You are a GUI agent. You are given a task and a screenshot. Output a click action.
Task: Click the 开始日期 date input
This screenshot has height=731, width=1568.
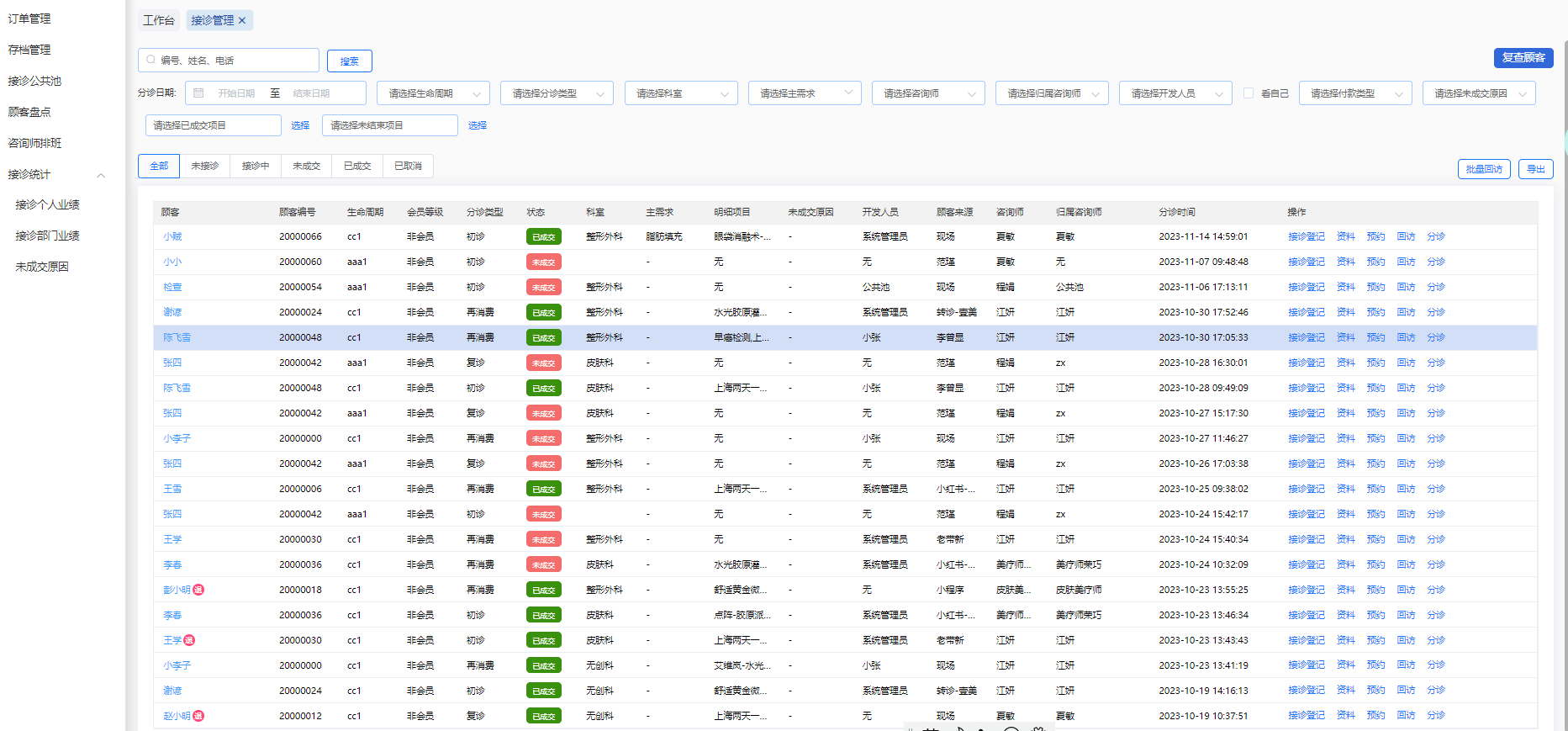(236, 93)
